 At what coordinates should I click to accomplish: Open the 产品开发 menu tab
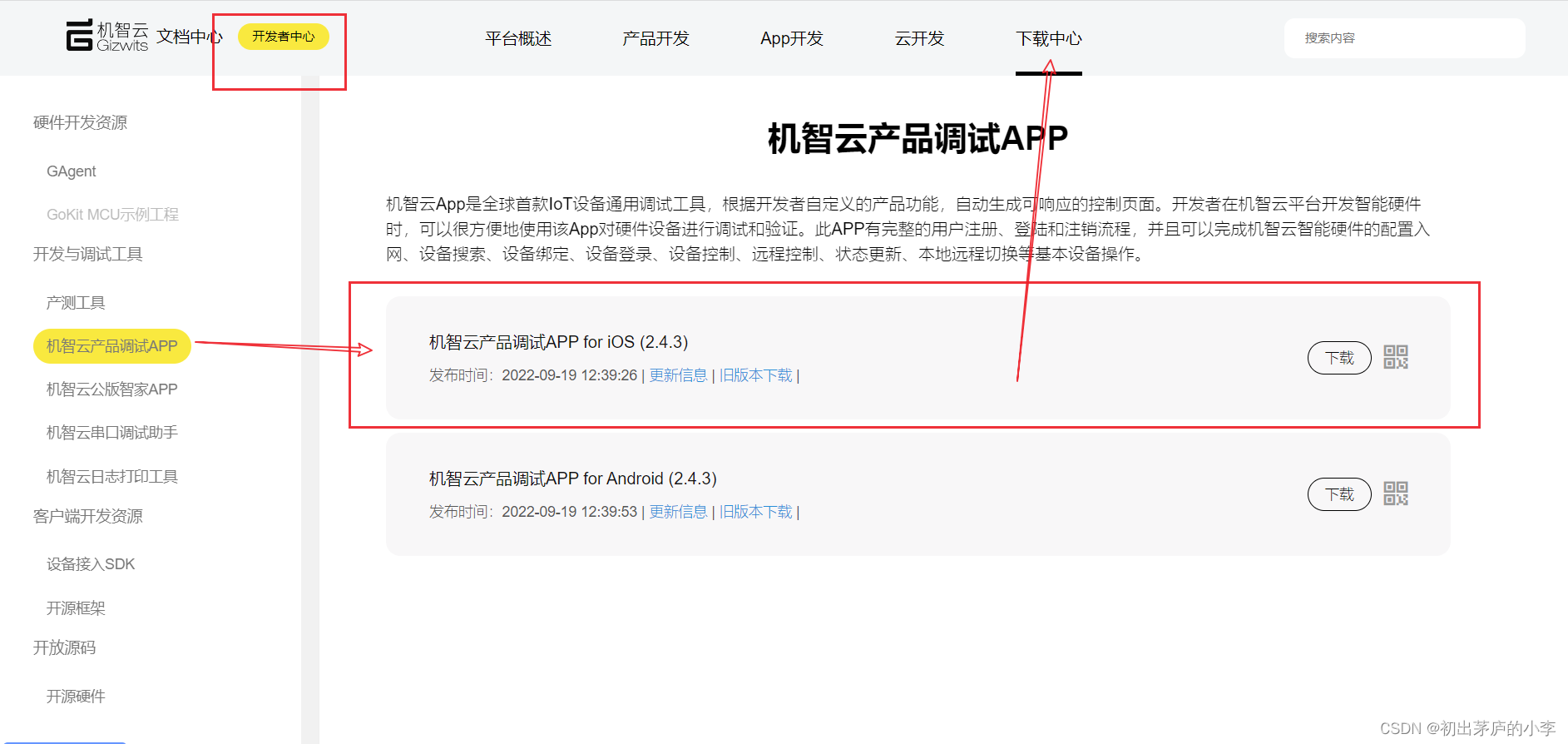click(655, 38)
